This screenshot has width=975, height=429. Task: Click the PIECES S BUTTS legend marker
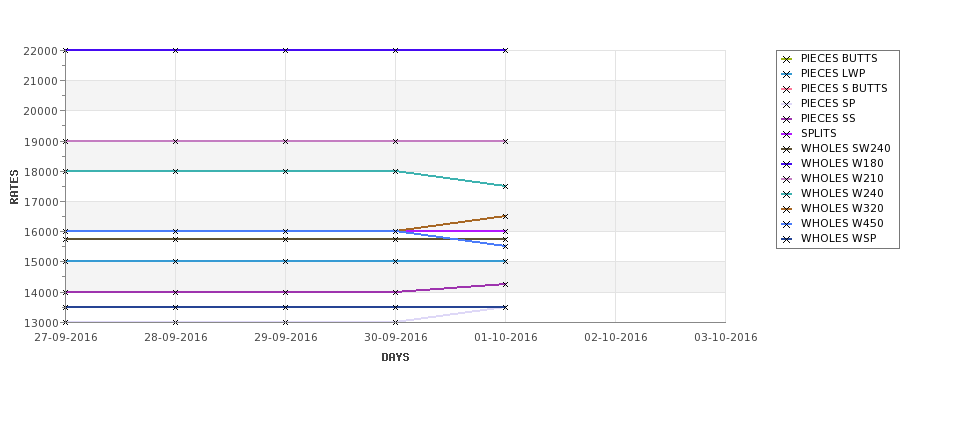click(787, 89)
